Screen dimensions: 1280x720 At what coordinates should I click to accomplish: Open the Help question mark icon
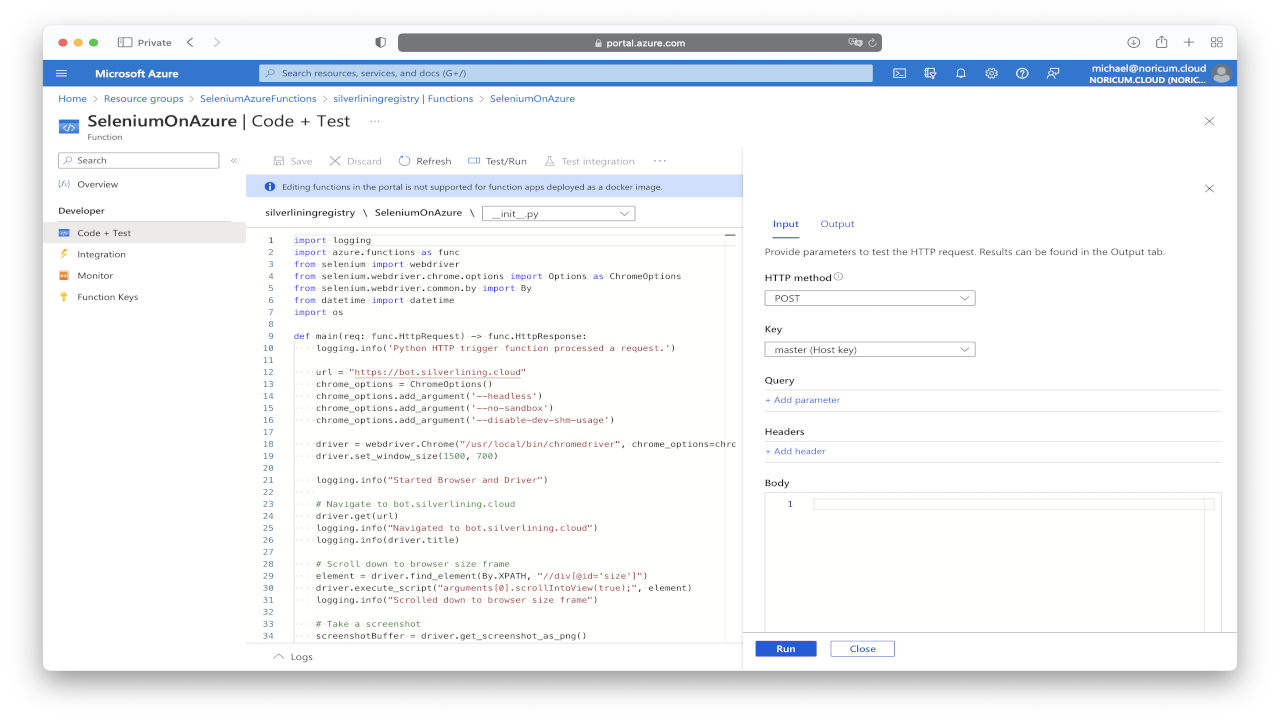[x=1022, y=73]
